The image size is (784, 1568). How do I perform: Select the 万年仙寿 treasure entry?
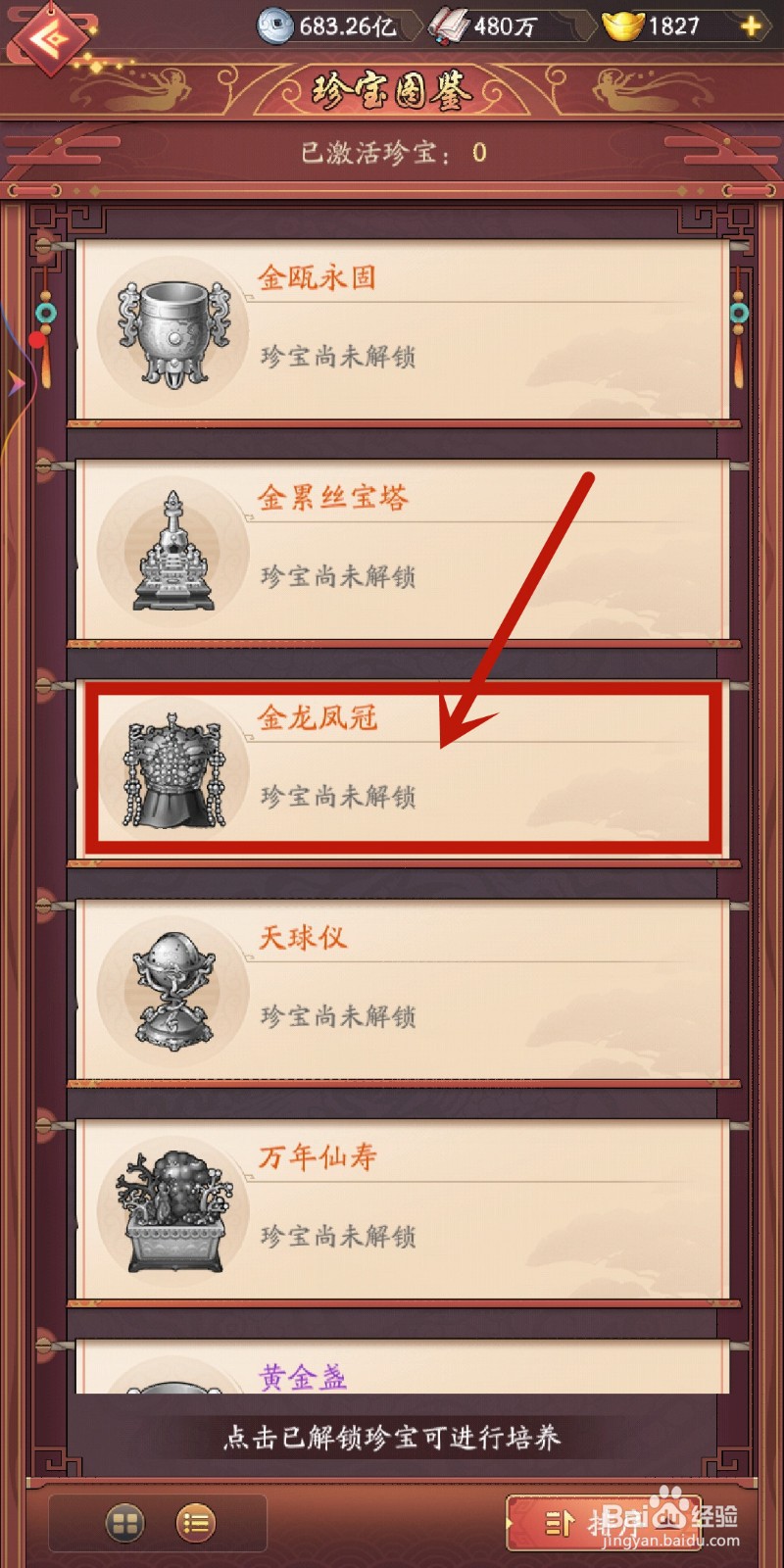[403, 1209]
